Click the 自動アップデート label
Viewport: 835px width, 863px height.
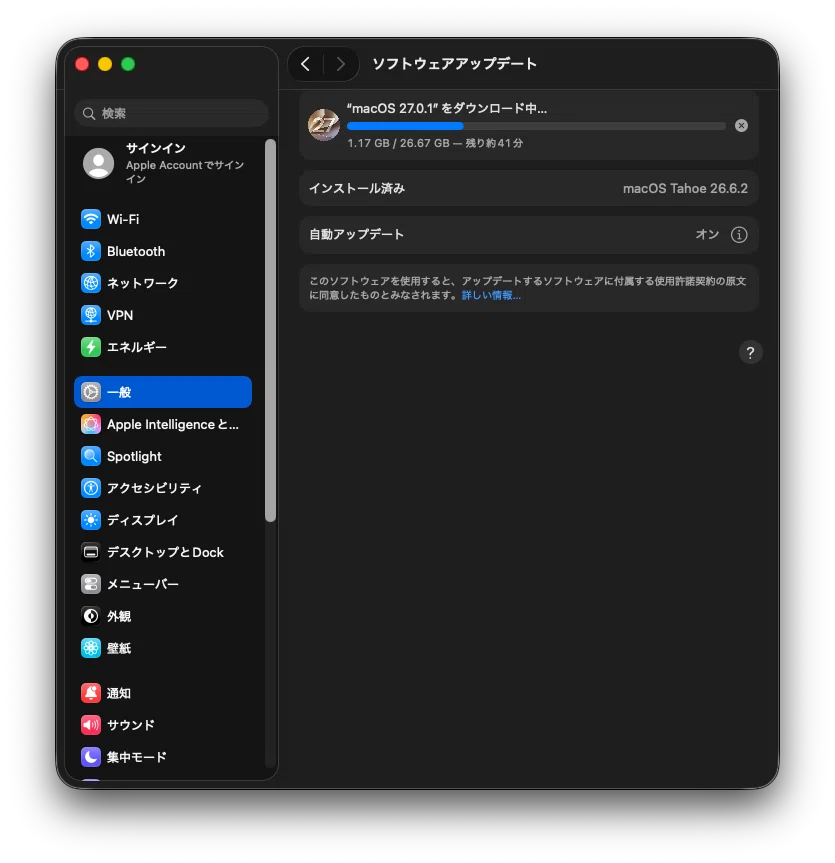coord(356,234)
